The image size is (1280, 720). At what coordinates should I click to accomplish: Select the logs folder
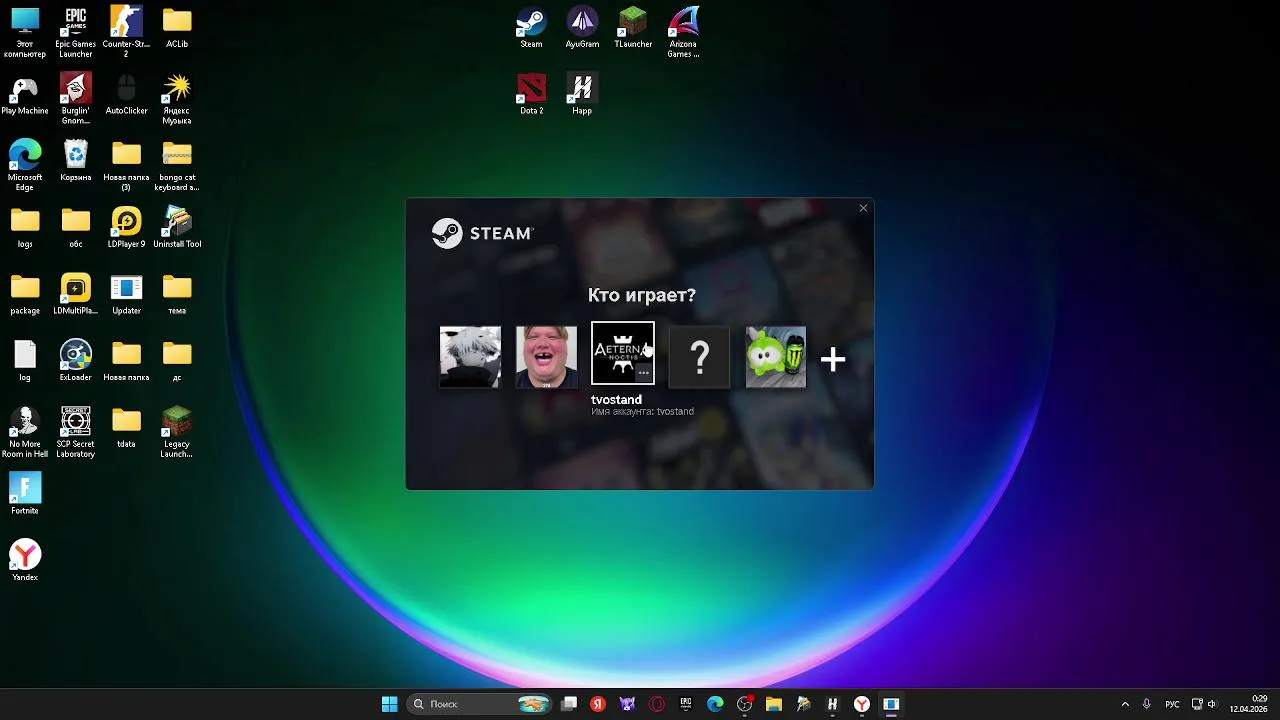(x=25, y=228)
